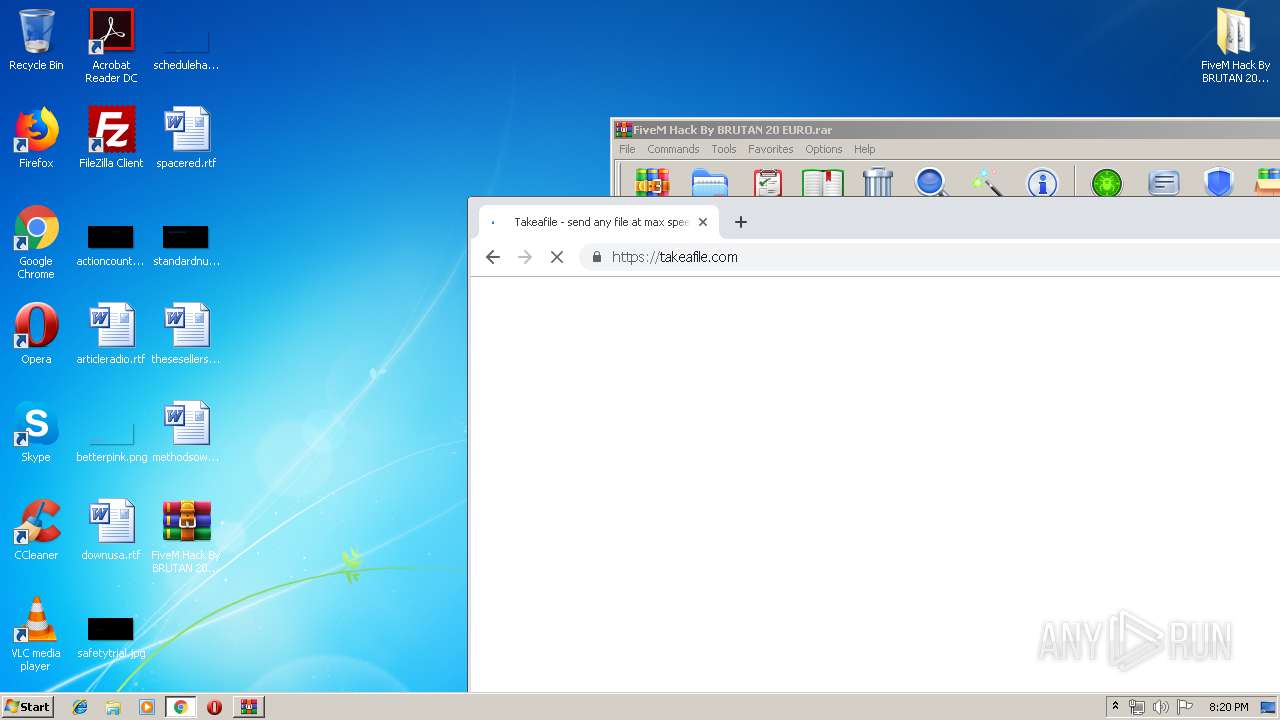Screen dimensions: 1280x720
Task: Click WinRAR Test archive clipboard icon
Action: (x=767, y=183)
